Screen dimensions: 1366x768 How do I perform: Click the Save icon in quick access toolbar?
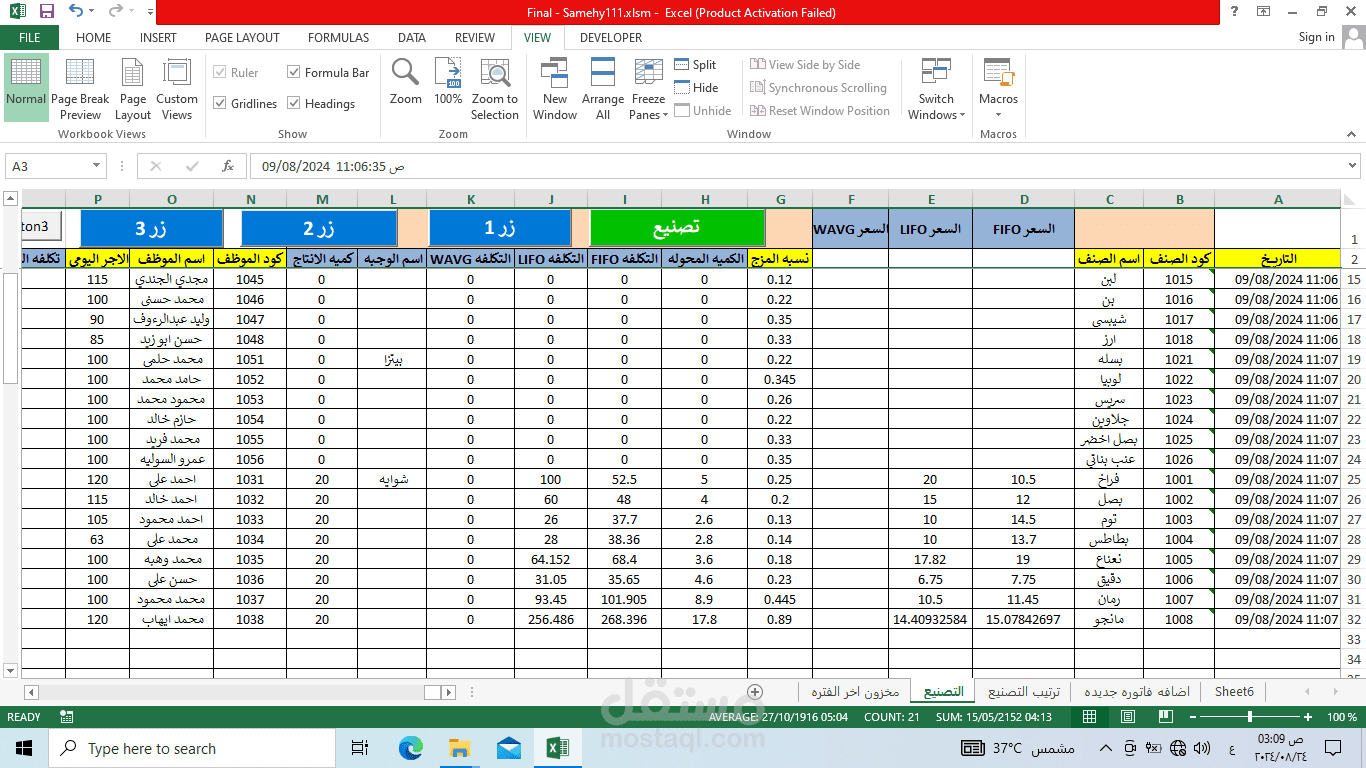pyautogui.click(x=46, y=13)
